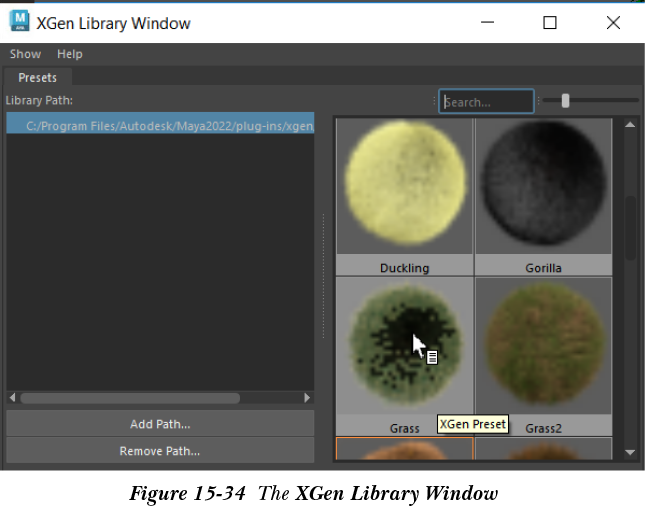Open the Help menu
This screenshot has width=645, height=511.
[x=70, y=54]
